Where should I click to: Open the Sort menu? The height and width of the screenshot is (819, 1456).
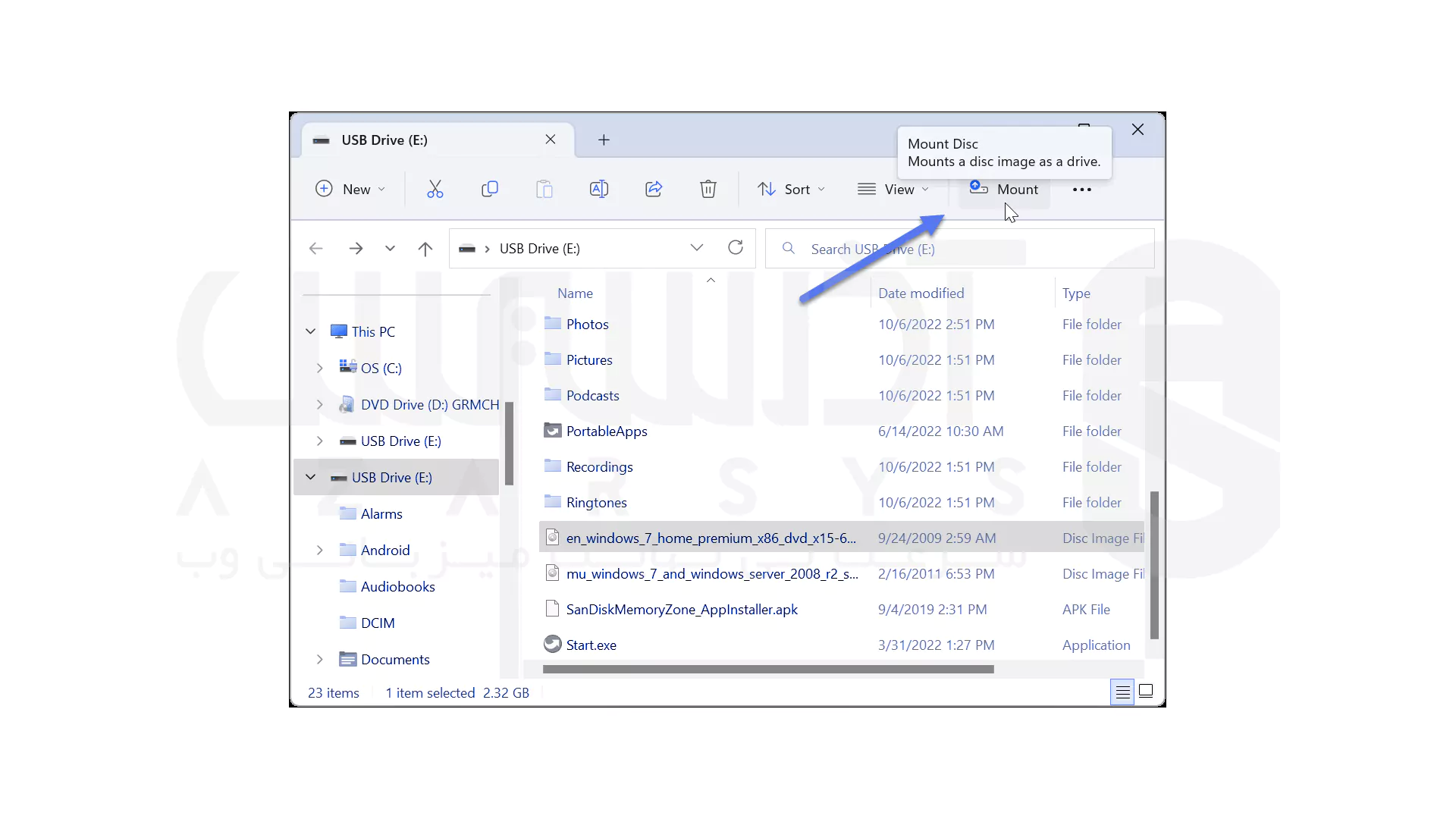[x=791, y=190]
